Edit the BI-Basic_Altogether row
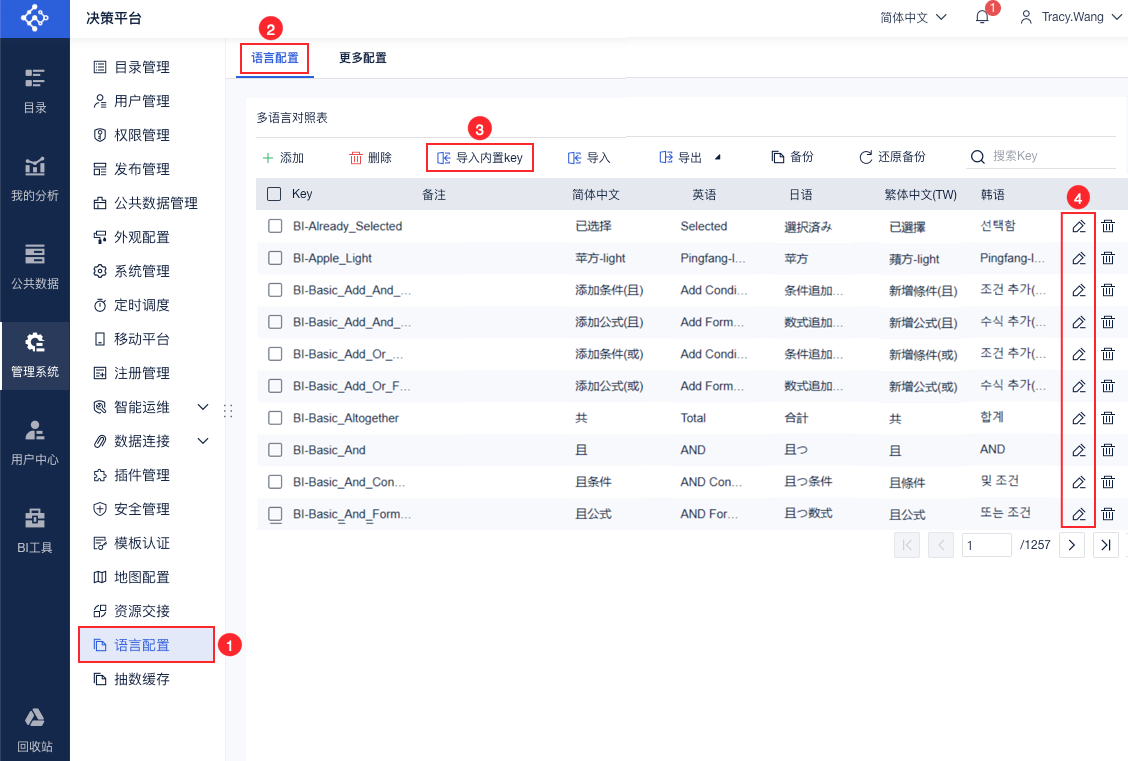The width and height of the screenshot is (1128, 761). pyautogui.click(x=1078, y=418)
